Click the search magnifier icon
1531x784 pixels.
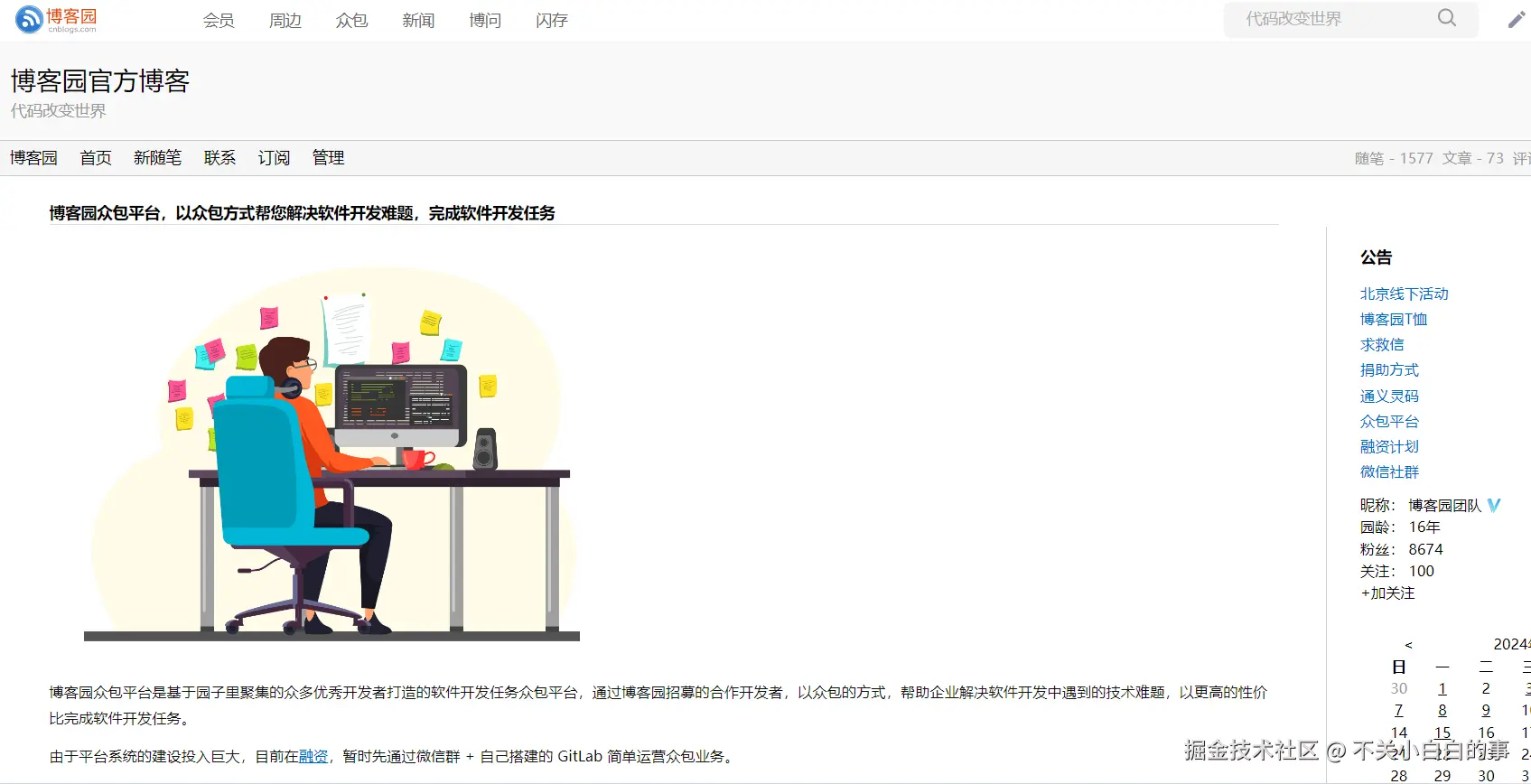(1446, 18)
